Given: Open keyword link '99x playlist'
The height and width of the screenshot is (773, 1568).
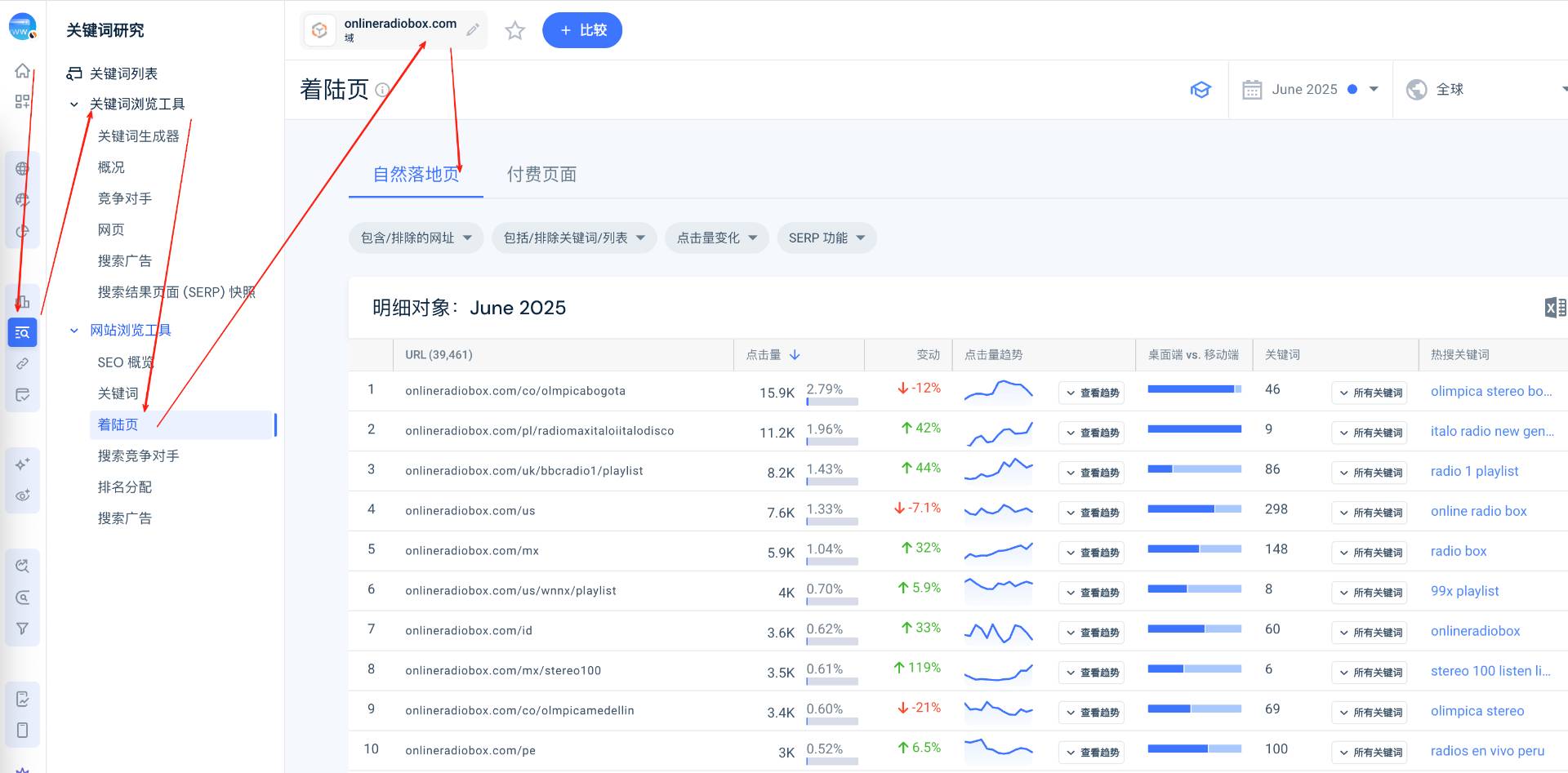Looking at the screenshot, I should tap(1465, 591).
